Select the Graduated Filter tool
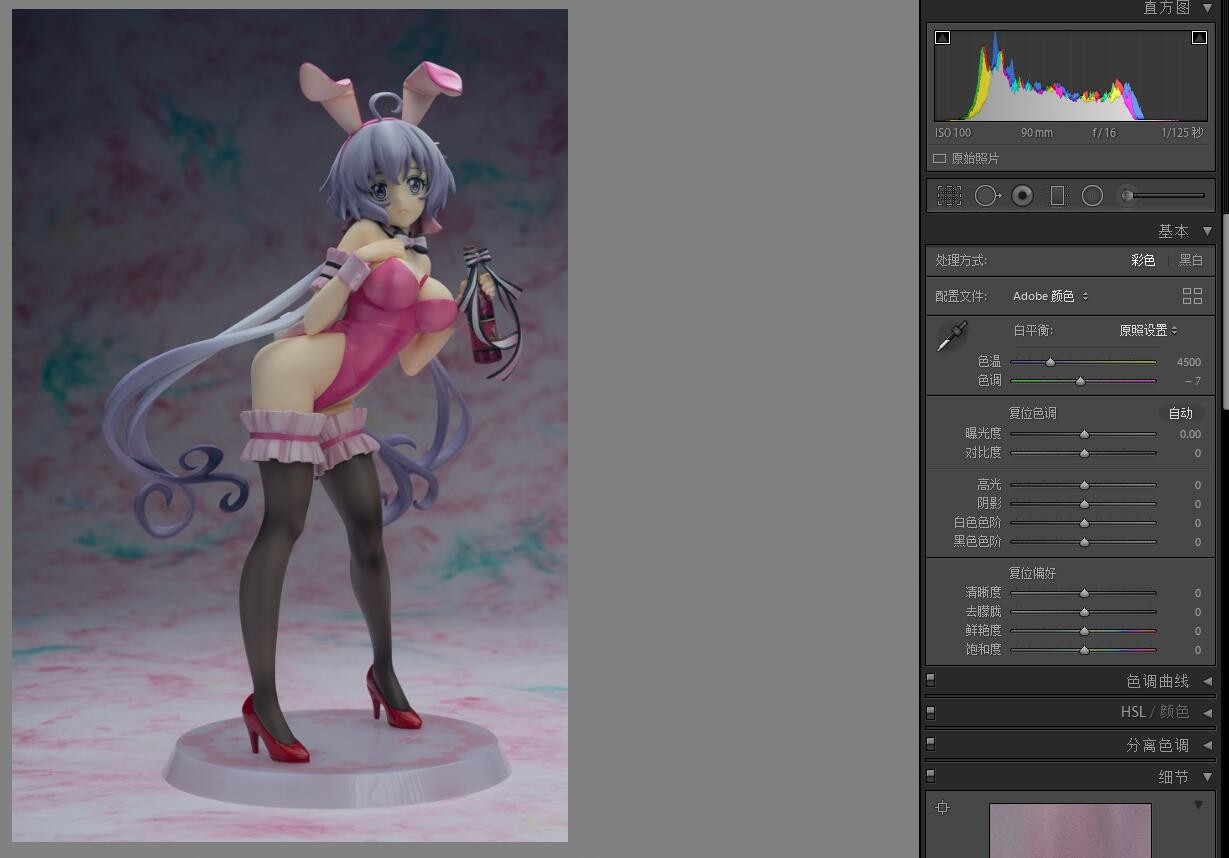This screenshot has width=1229, height=858. pos(1057,196)
